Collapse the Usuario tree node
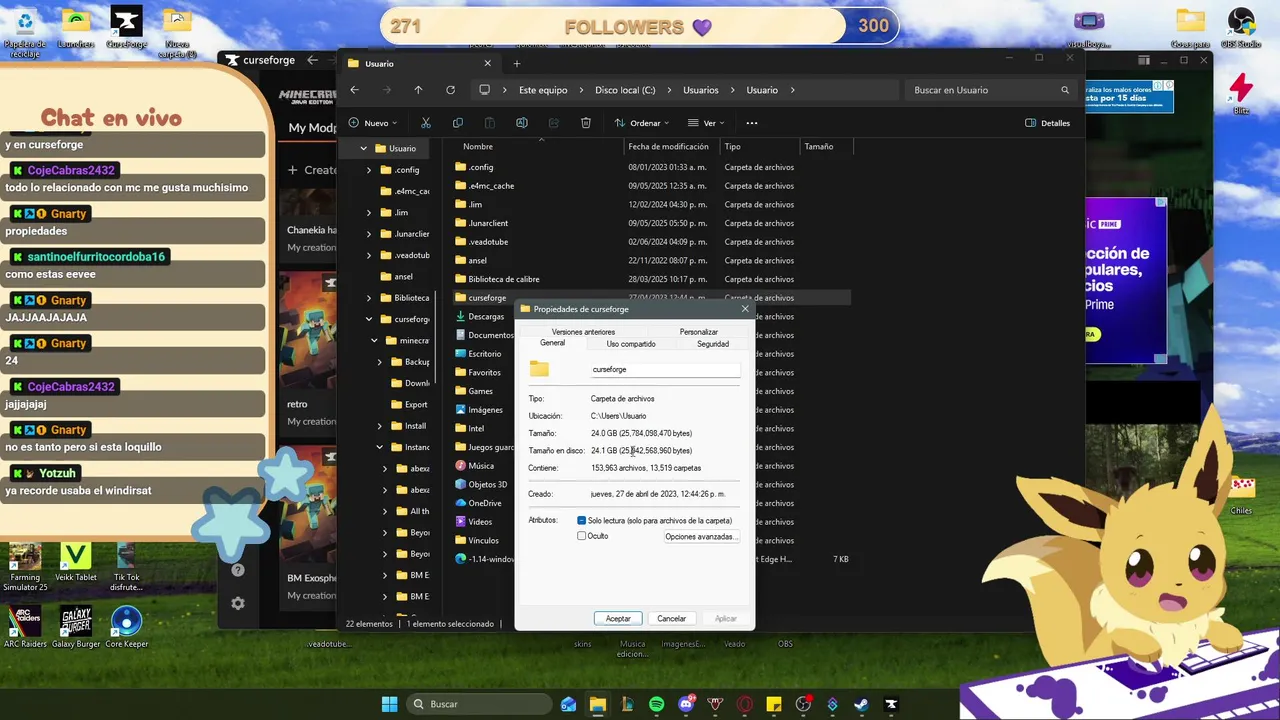This screenshot has height=720, width=1280. click(x=364, y=148)
